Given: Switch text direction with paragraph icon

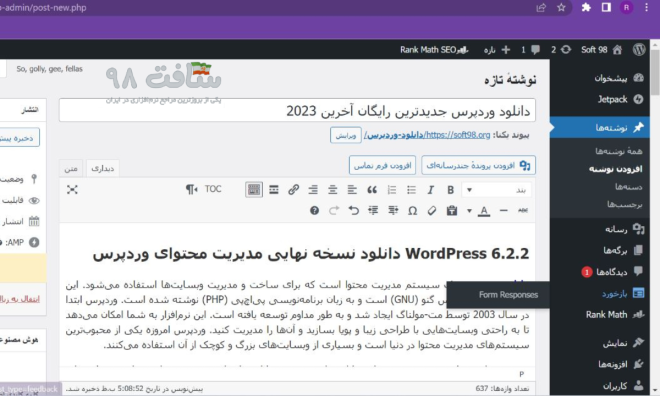Looking at the screenshot, I should click(x=192, y=190).
